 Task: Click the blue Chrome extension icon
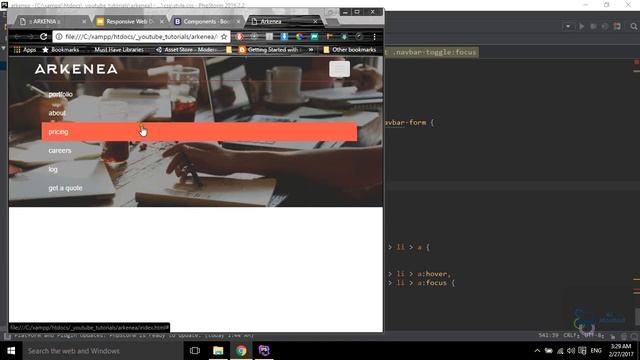click(284, 37)
